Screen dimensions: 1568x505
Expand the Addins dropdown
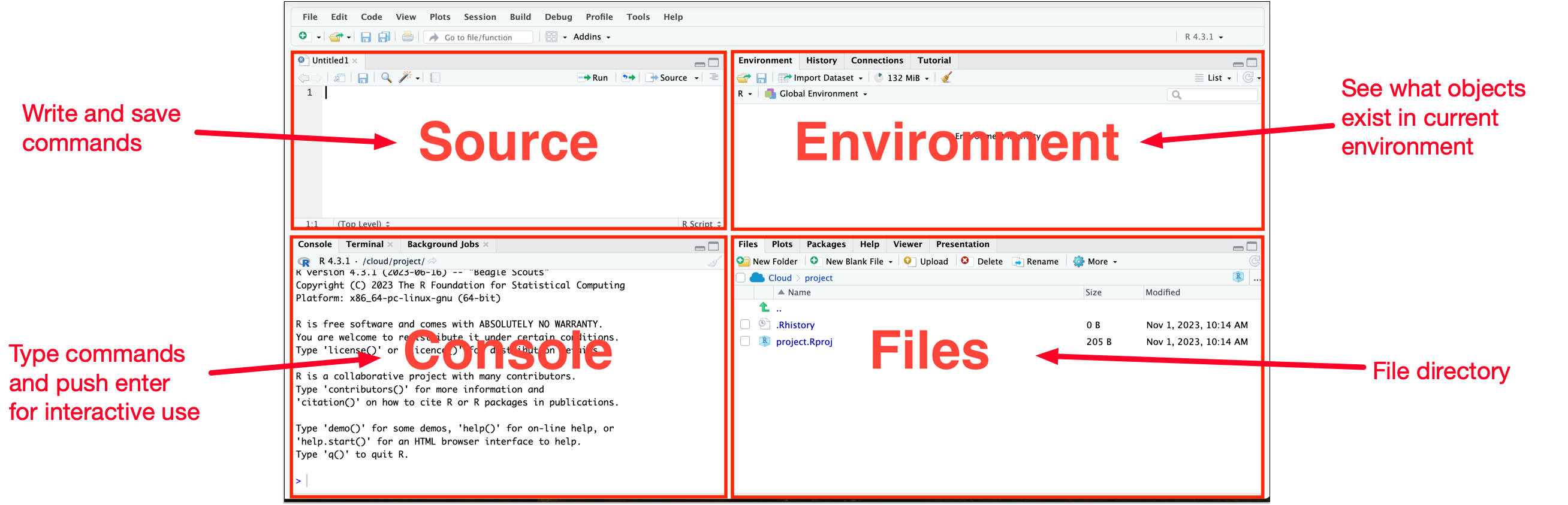pyautogui.click(x=591, y=37)
